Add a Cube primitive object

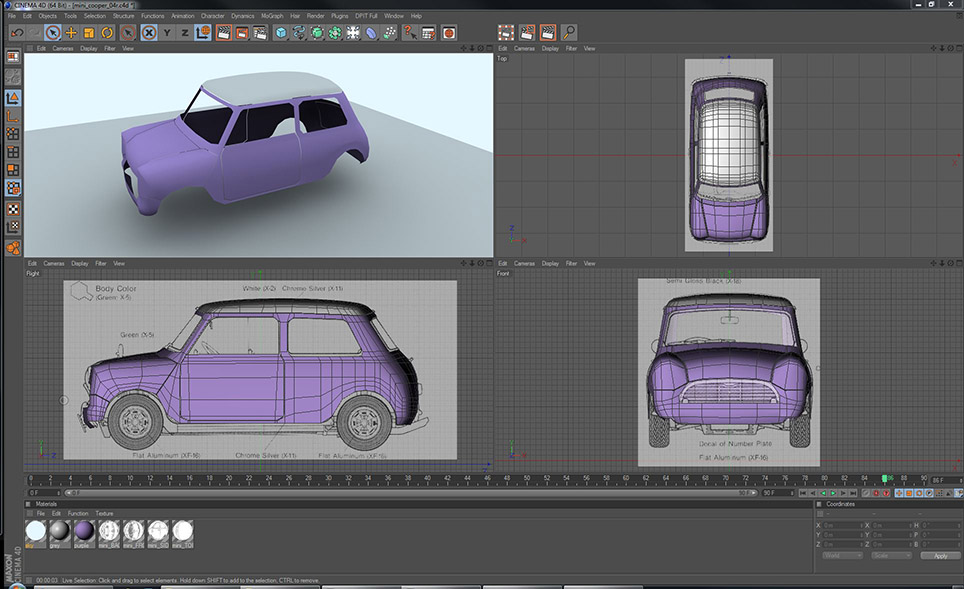tap(281, 33)
